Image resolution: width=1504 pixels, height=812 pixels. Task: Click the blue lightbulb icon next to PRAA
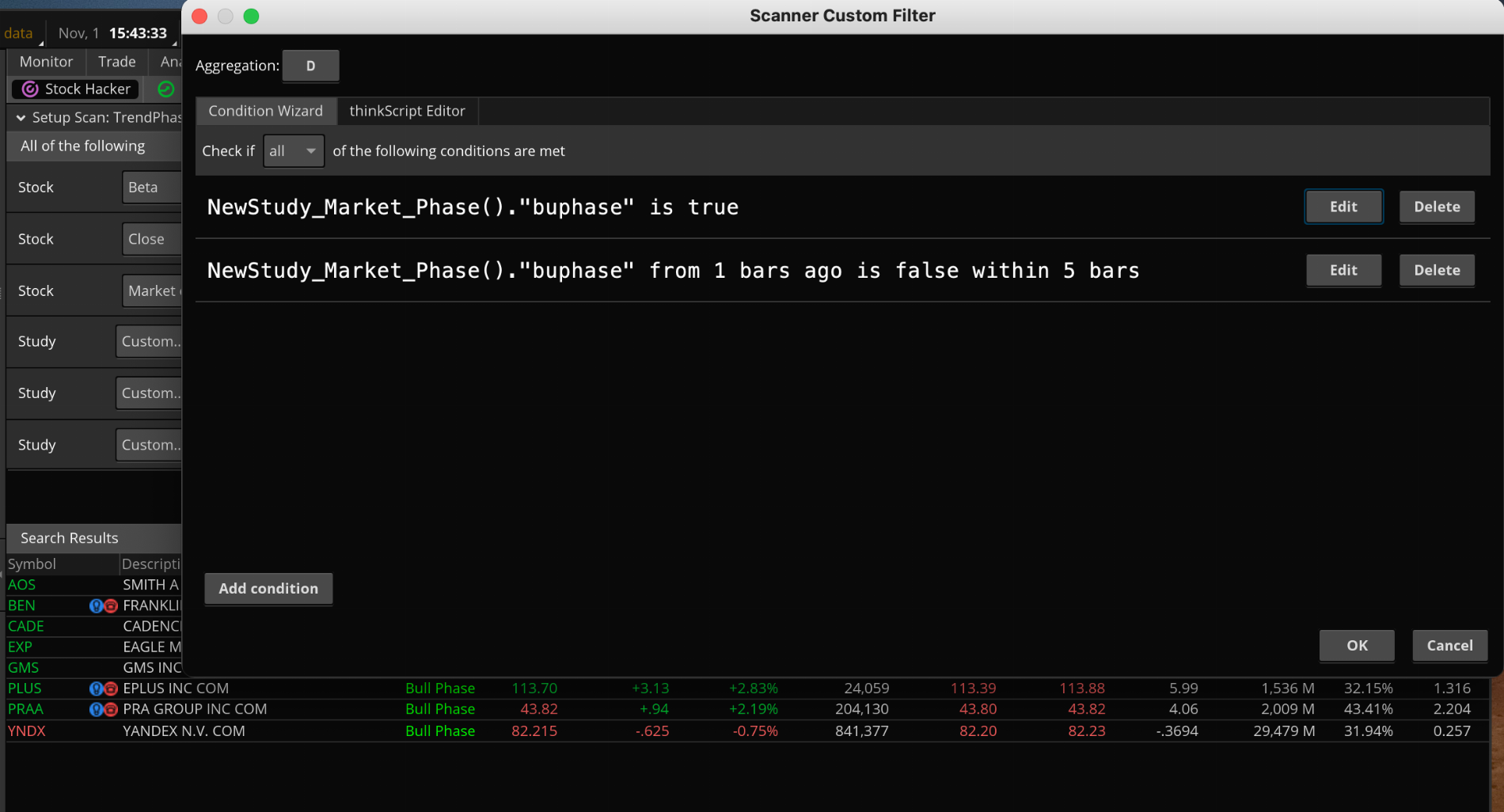[x=96, y=709]
